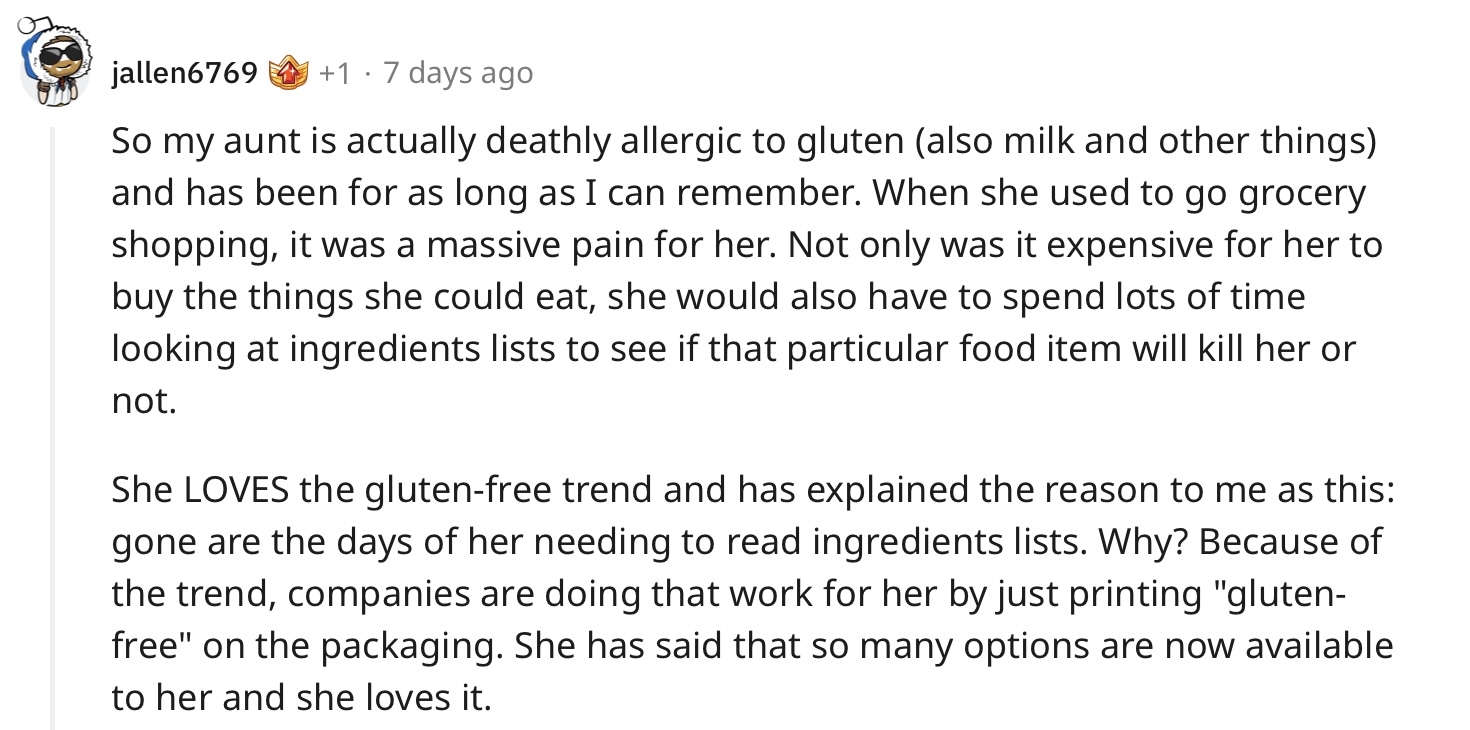Viewport: 1470px width, 730px height.
Task: Click the sunglasses on the avatar image
Action: click(55, 57)
